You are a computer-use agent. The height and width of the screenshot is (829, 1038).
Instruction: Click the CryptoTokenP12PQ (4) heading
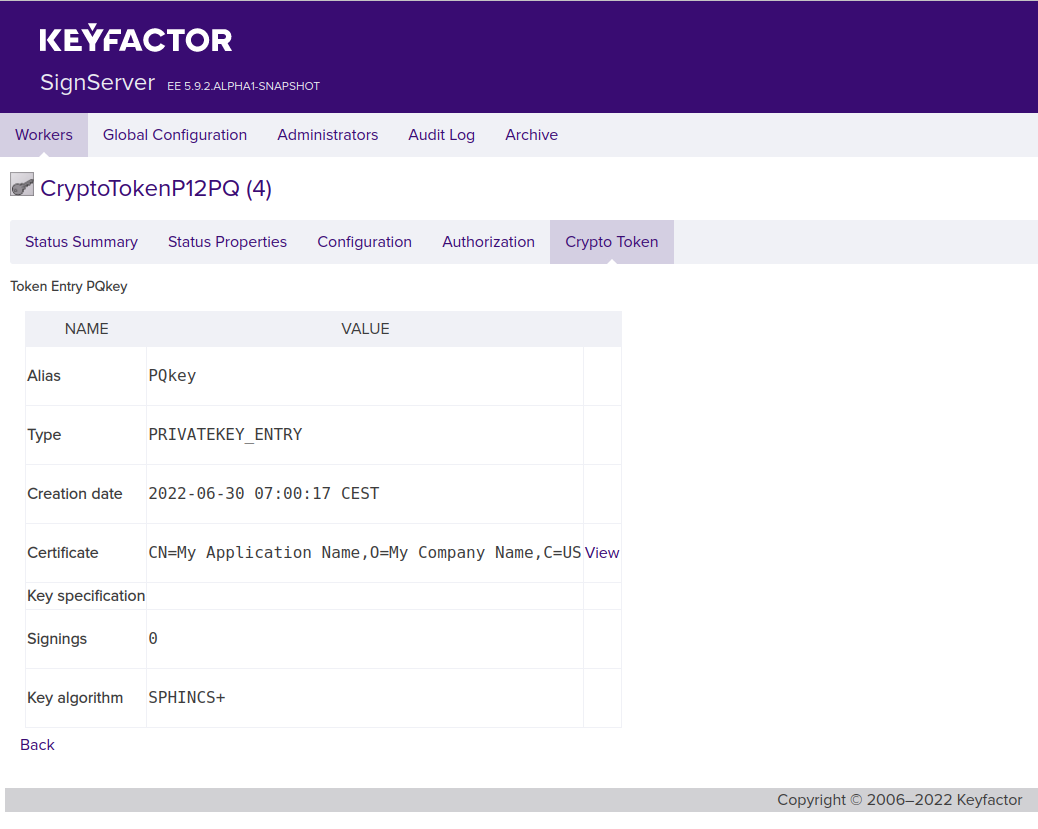pyautogui.click(x=156, y=188)
